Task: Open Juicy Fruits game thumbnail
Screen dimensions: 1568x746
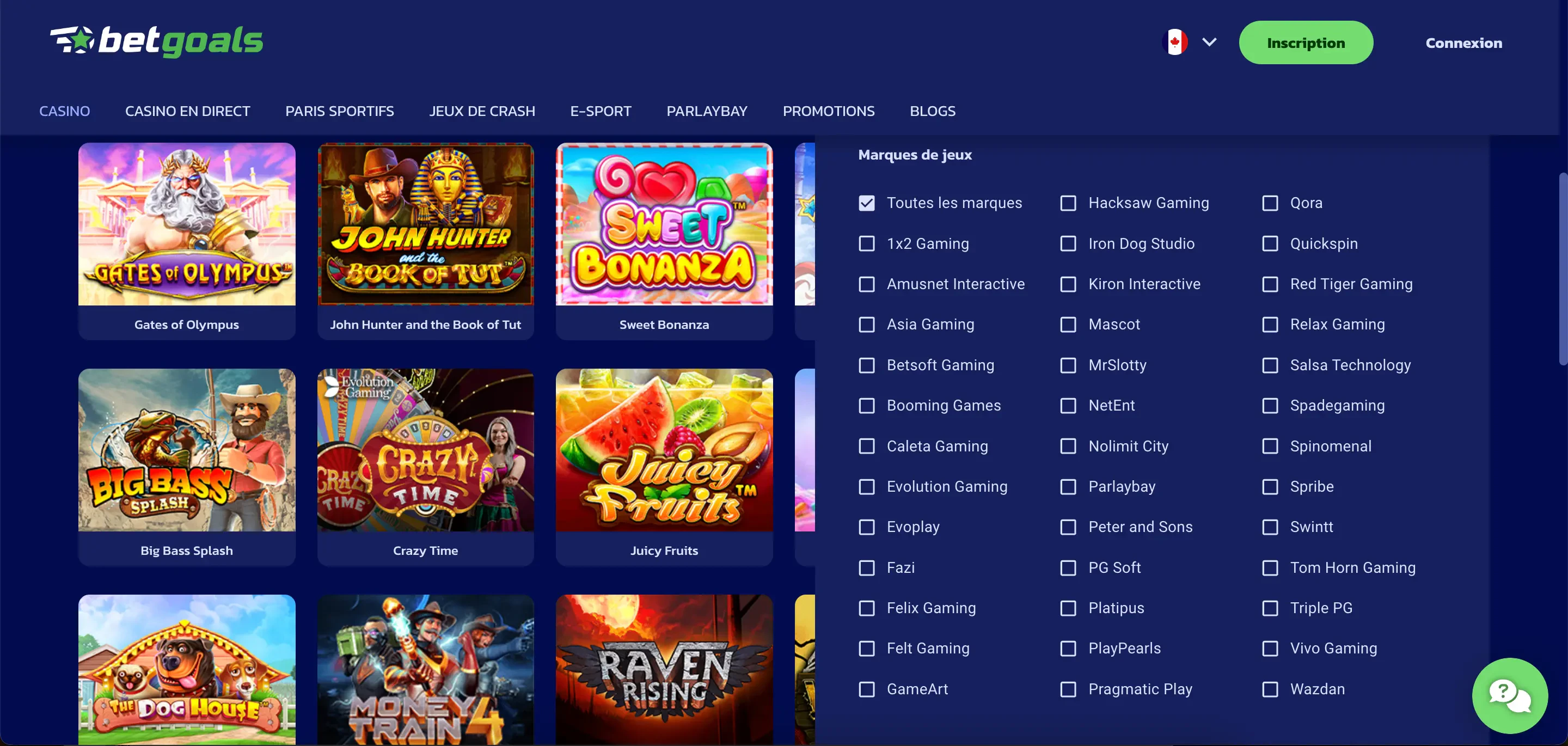Action: pyautogui.click(x=664, y=450)
